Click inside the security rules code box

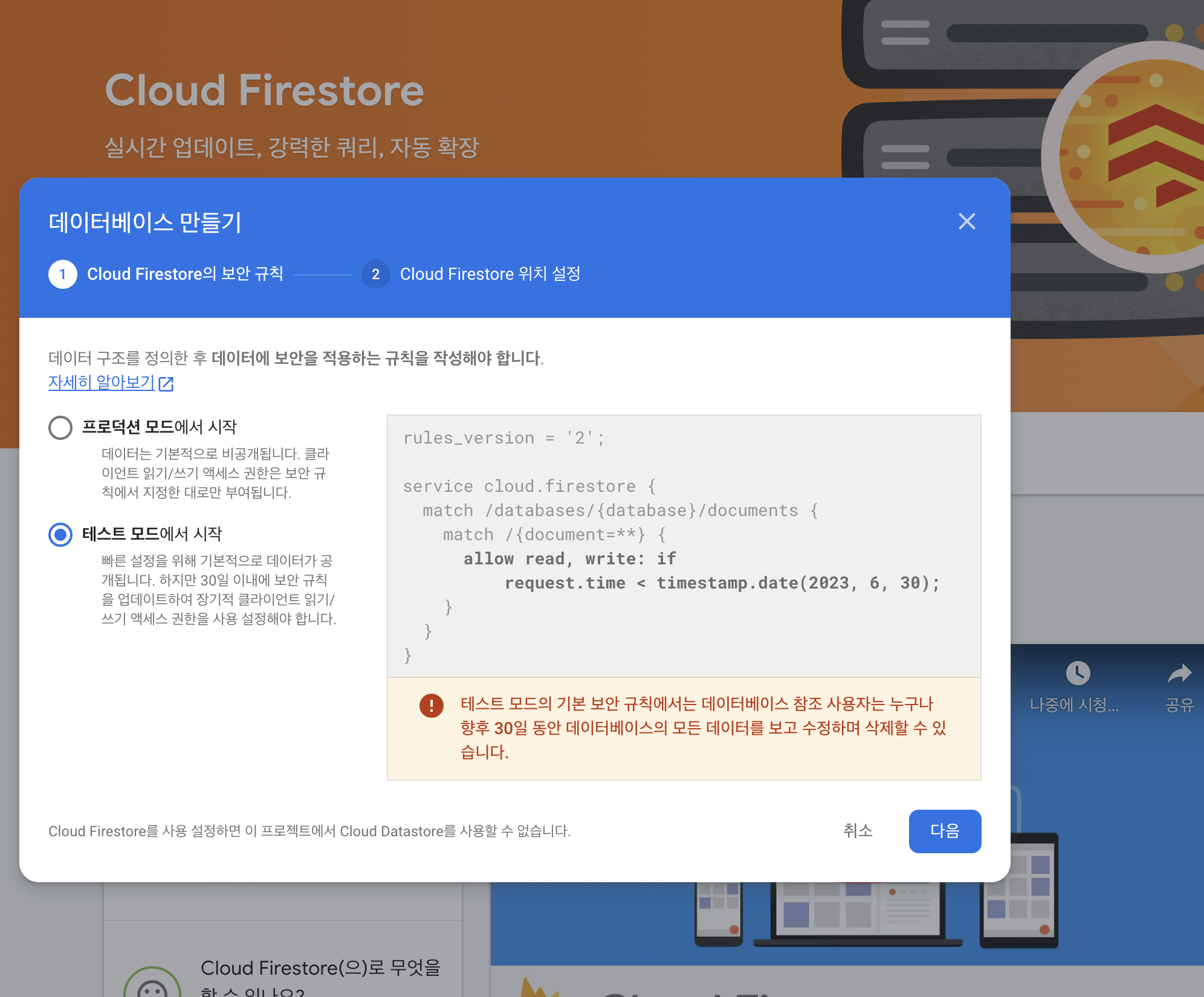point(683,545)
